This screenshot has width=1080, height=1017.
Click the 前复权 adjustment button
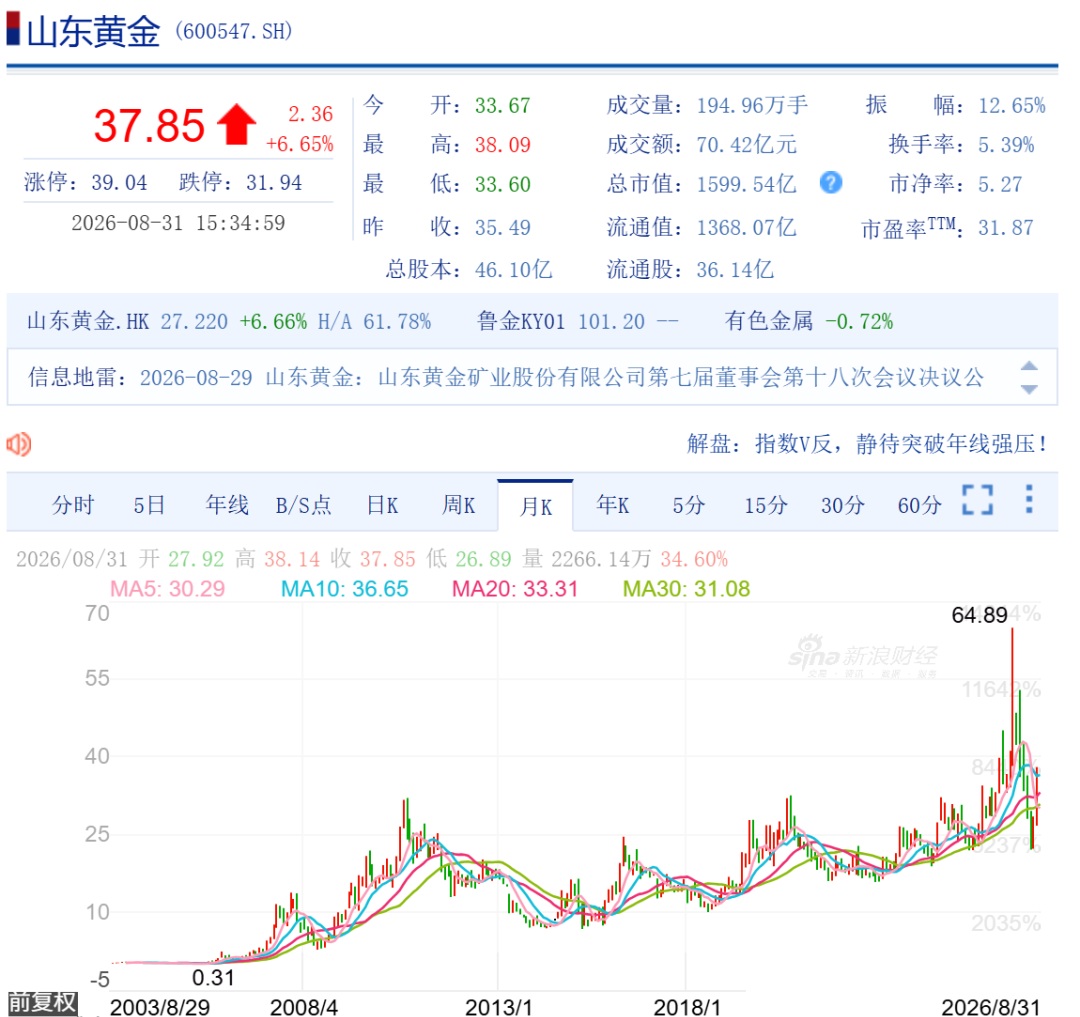click(42, 1003)
